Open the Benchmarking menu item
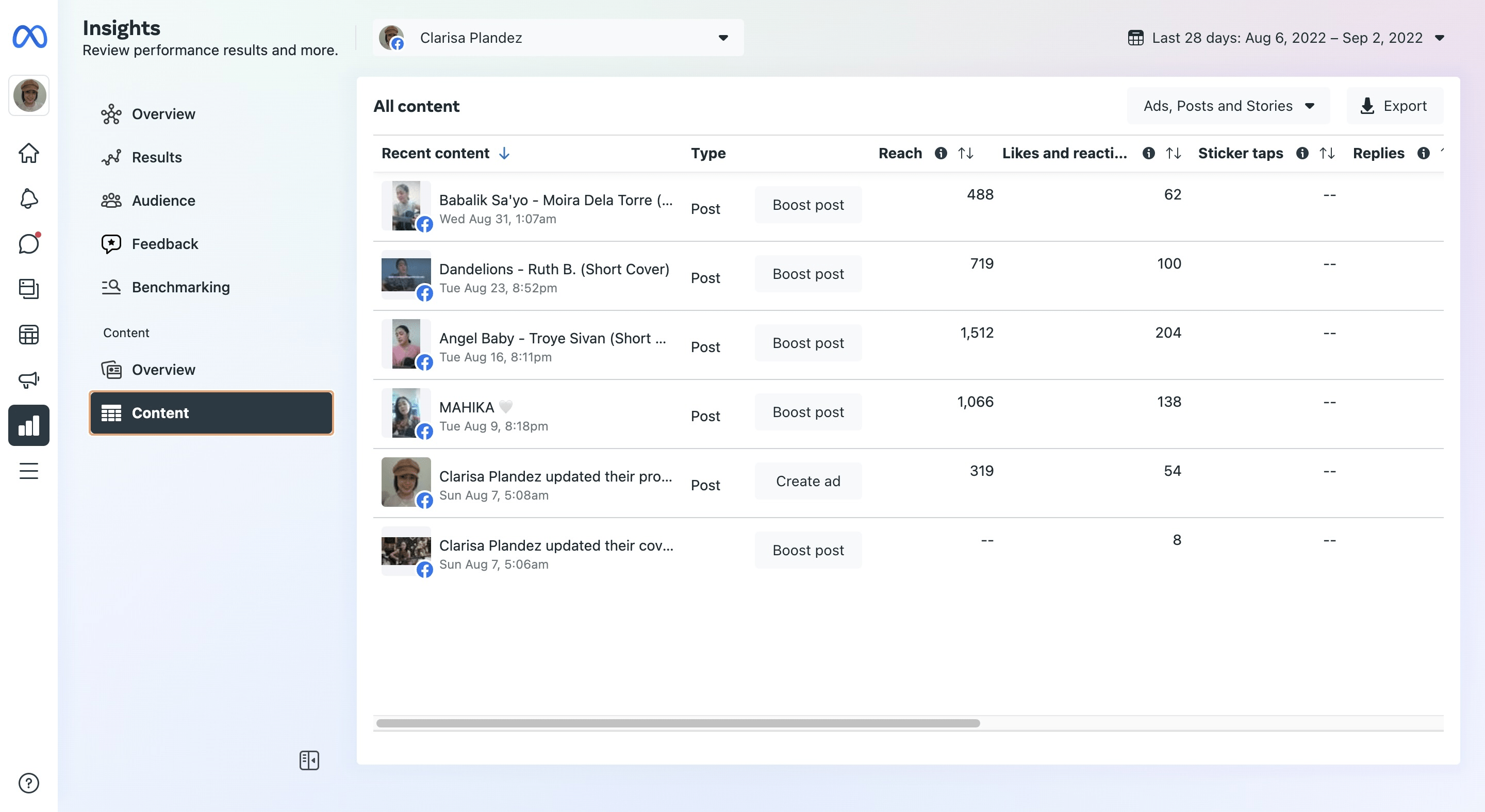The height and width of the screenshot is (812, 1485). click(x=180, y=287)
